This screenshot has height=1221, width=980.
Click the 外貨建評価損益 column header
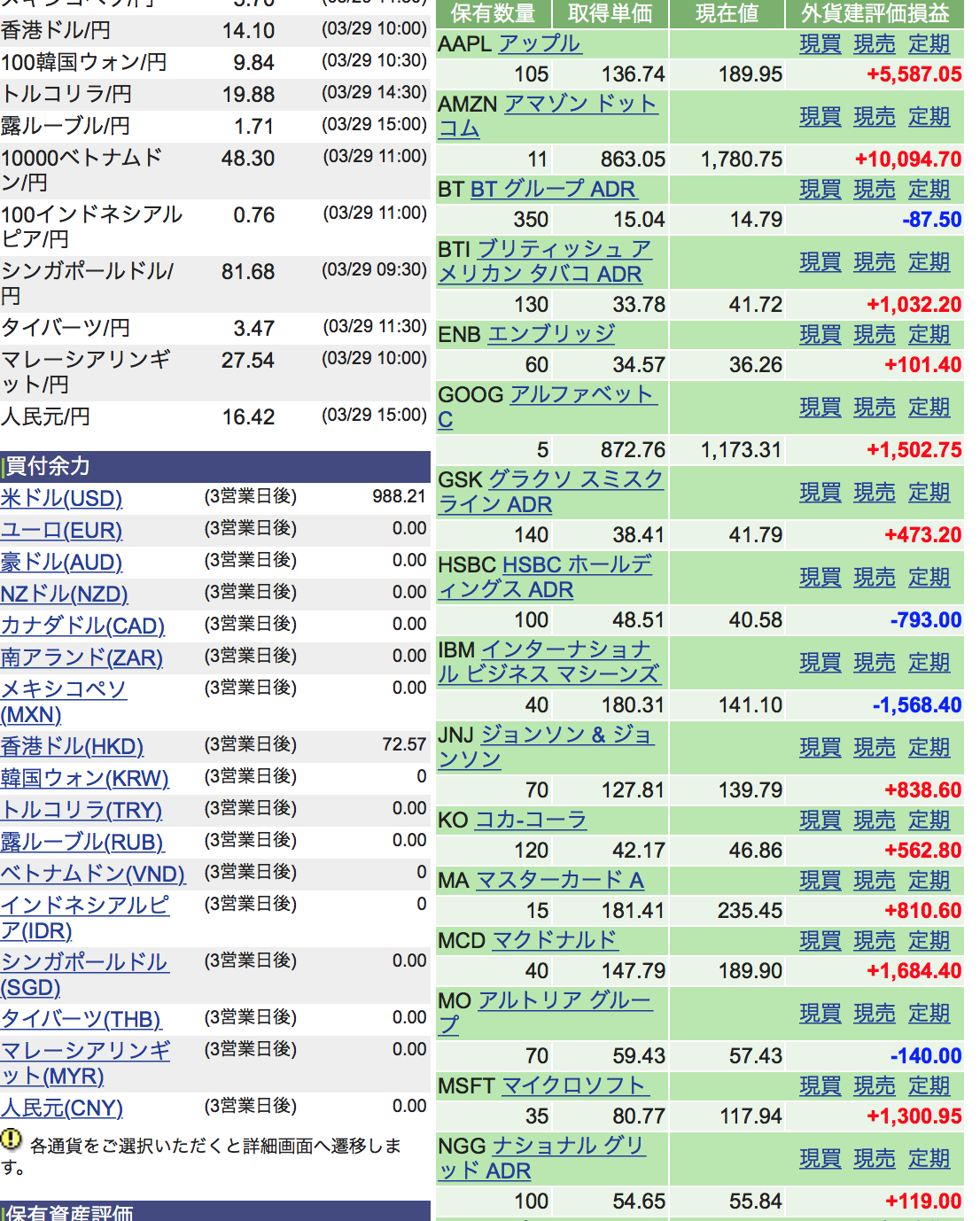[875, 13]
